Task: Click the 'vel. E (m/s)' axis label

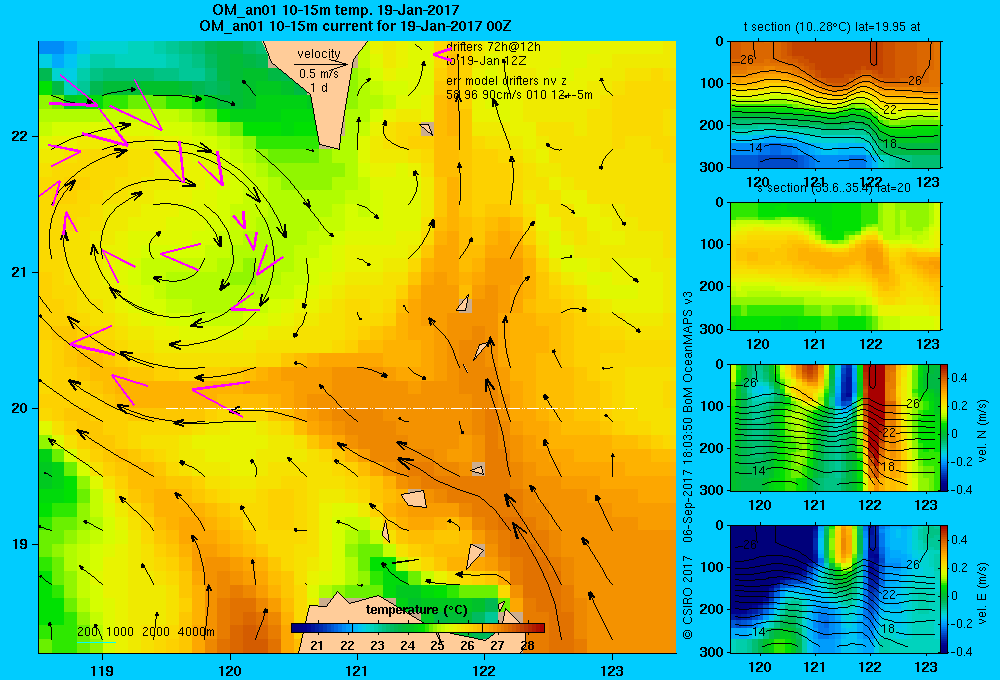Action: click(x=982, y=592)
